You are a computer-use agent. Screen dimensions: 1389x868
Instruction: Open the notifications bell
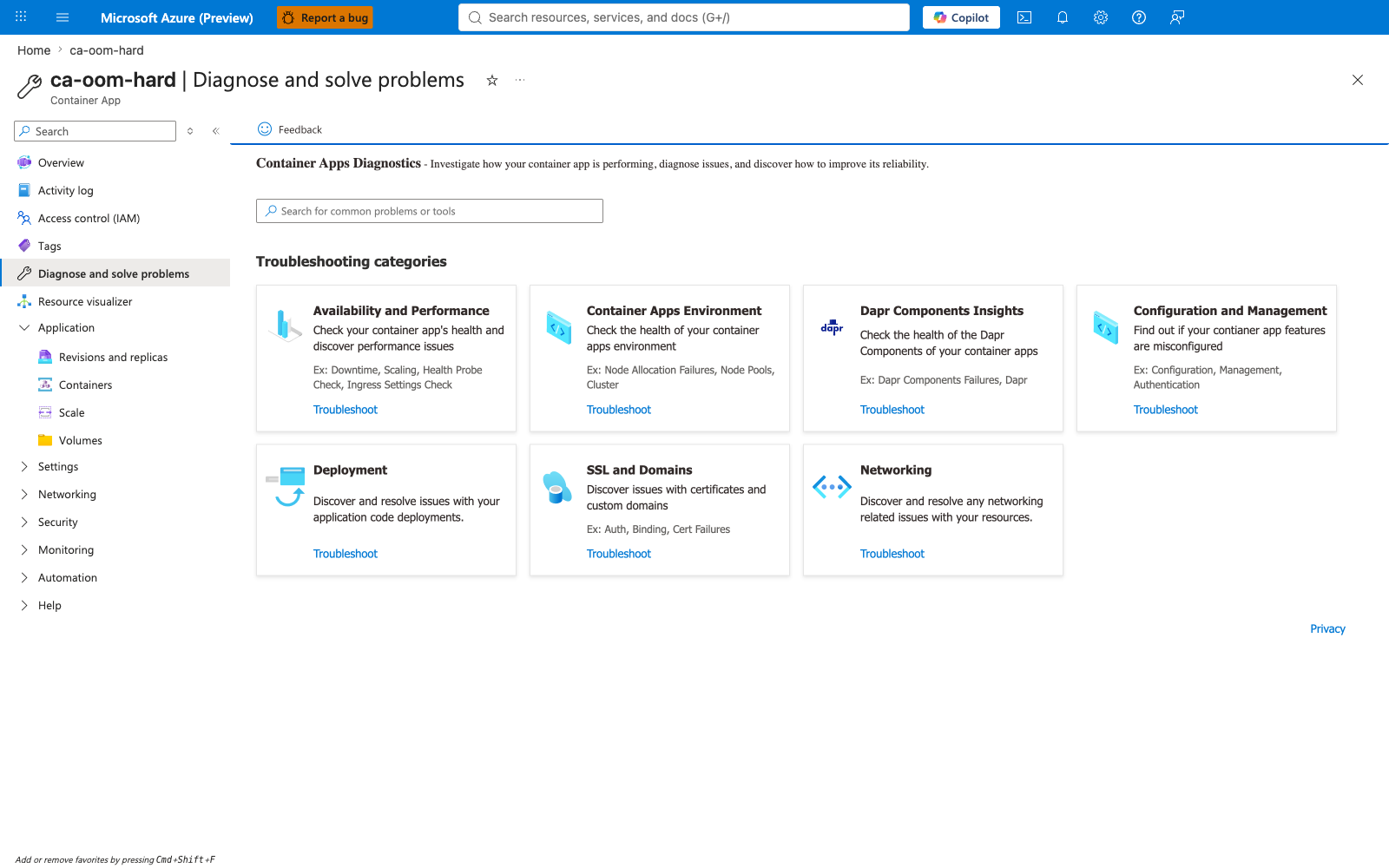pyautogui.click(x=1063, y=17)
